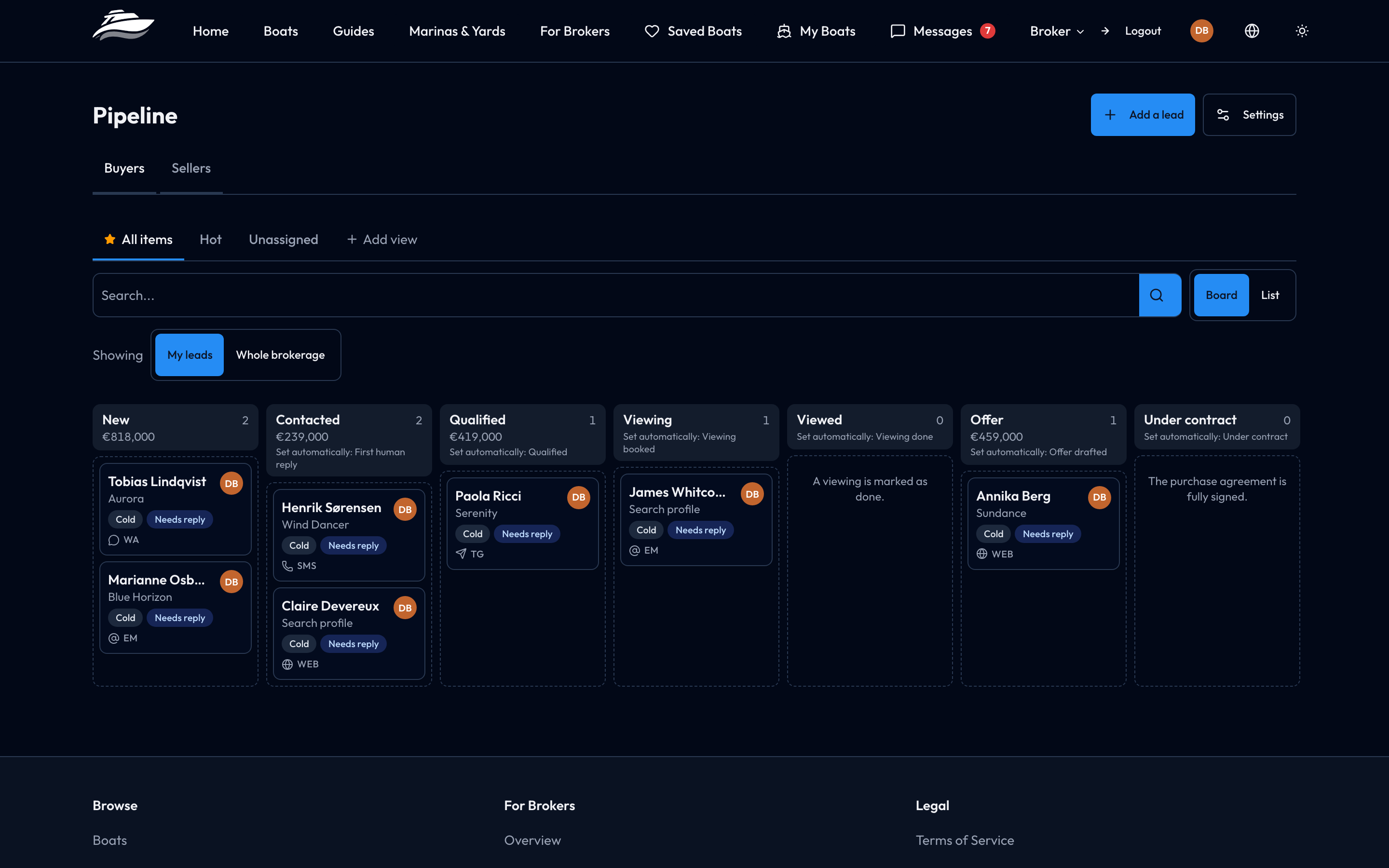Screen dimensions: 1389x868
Task: Select the Hot view tab
Action: [211, 239]
